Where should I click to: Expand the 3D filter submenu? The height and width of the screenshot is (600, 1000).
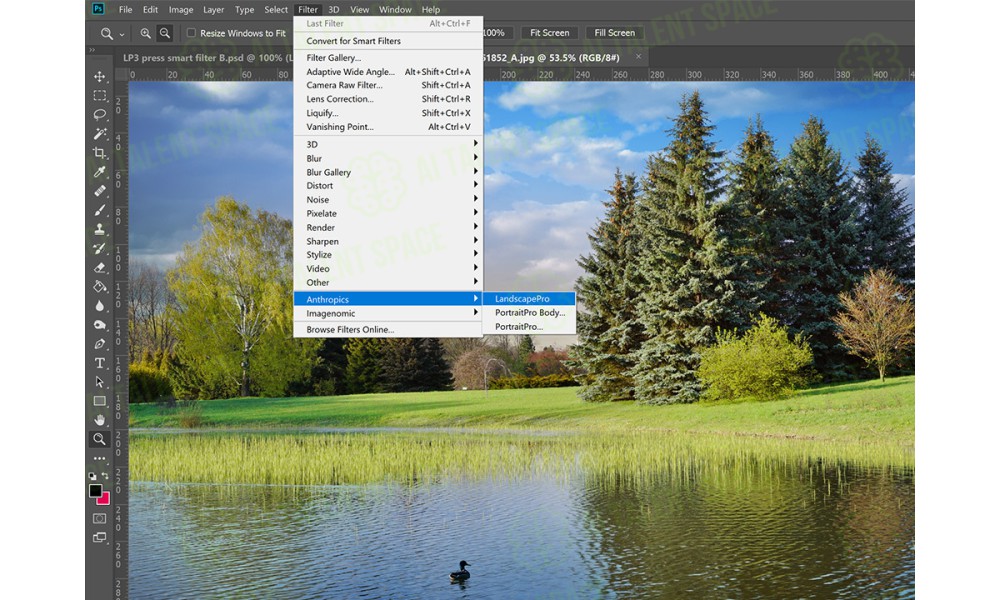(388, 144)
